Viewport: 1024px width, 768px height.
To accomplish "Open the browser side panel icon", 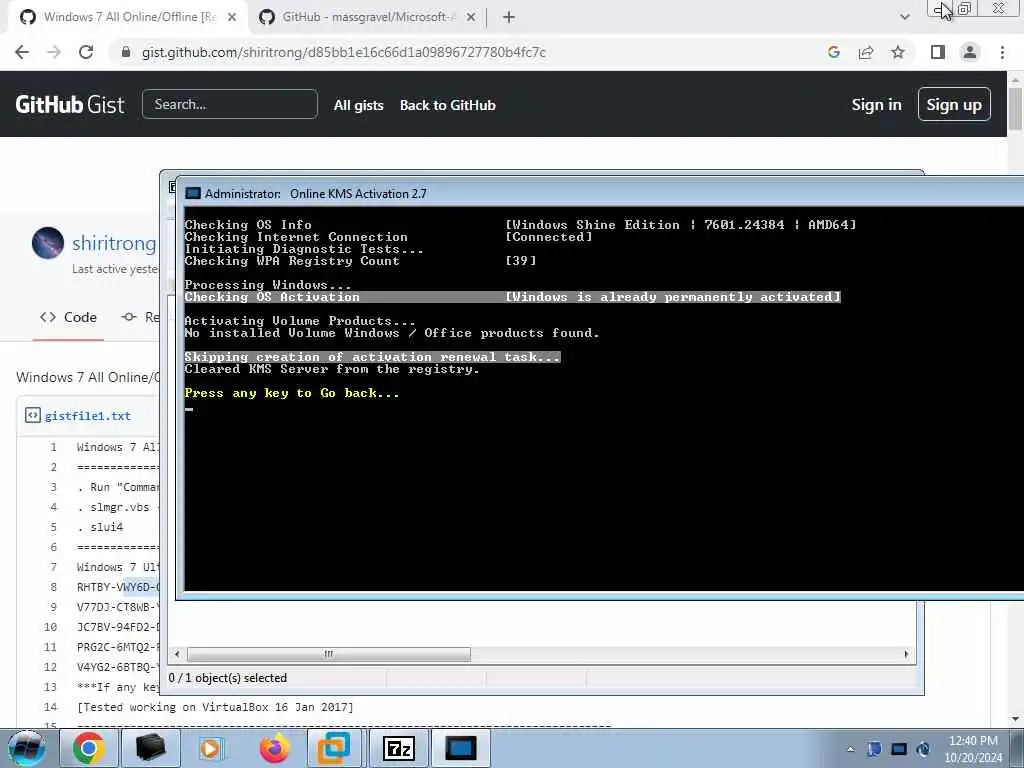I will [938, 52].
